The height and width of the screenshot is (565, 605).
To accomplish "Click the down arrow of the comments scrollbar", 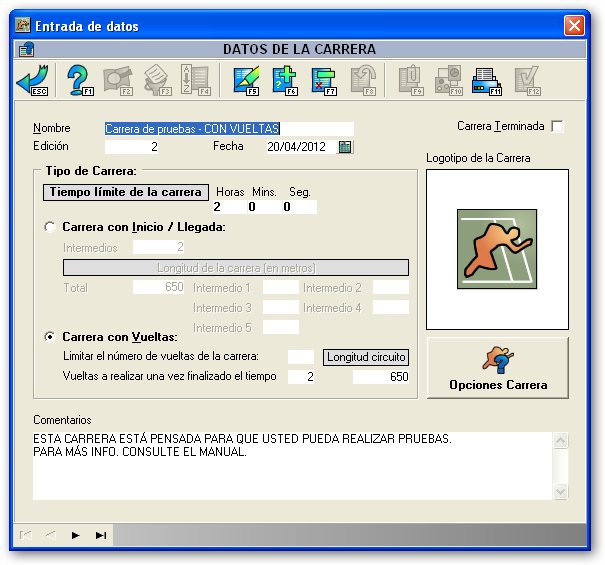I will coord(560,491).
